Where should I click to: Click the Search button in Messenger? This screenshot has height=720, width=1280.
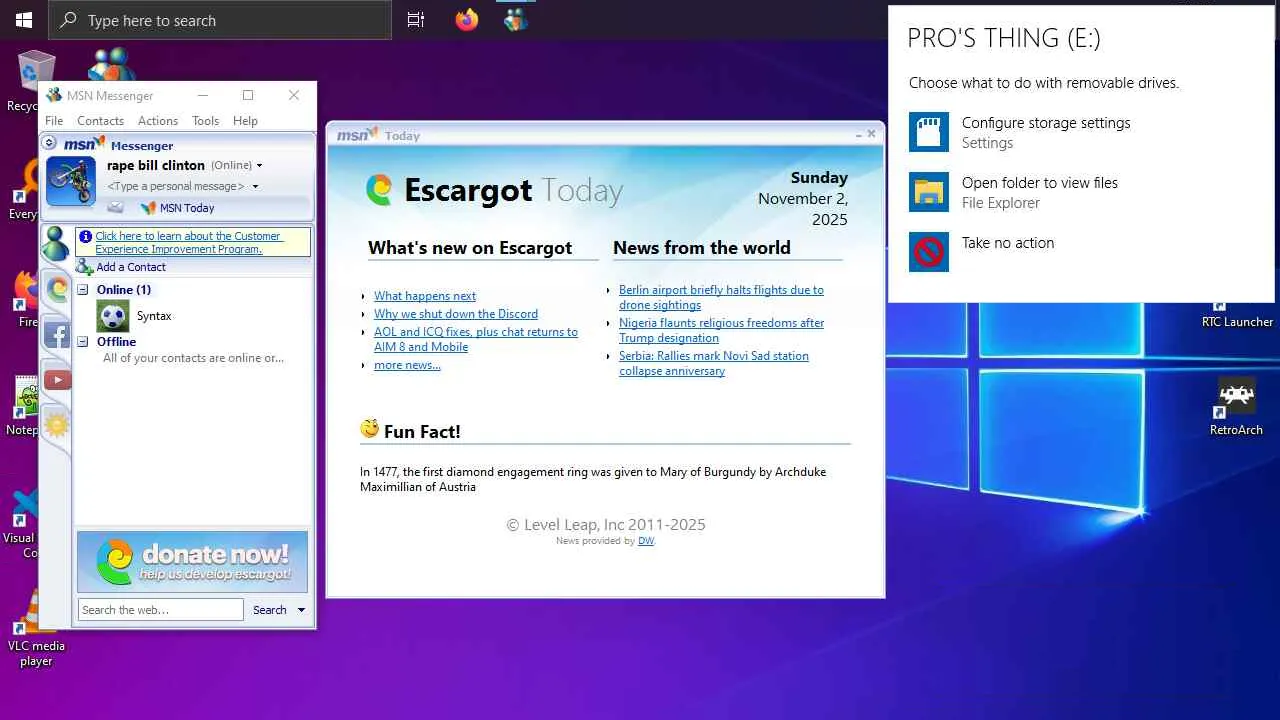[x=269, y=610]
